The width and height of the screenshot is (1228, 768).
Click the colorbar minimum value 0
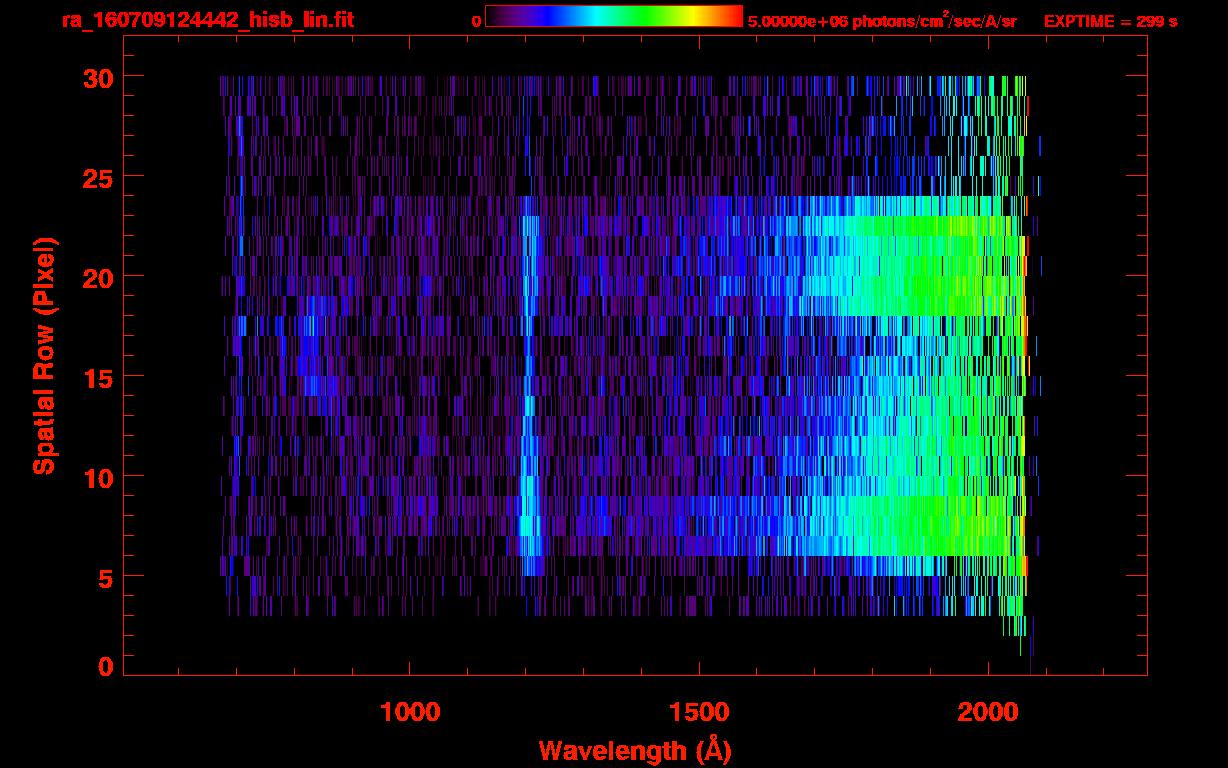click(x=476, y=21)
